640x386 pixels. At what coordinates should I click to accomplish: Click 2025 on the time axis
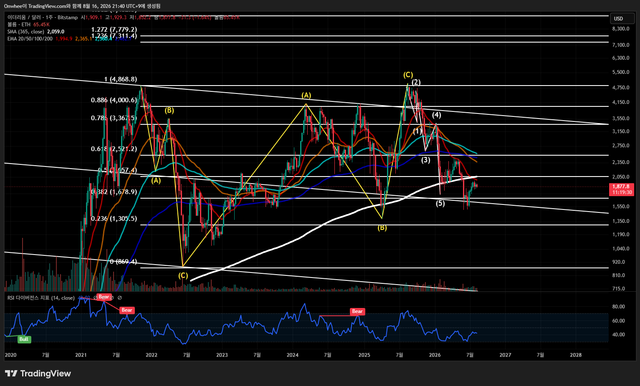coord(364,355)
